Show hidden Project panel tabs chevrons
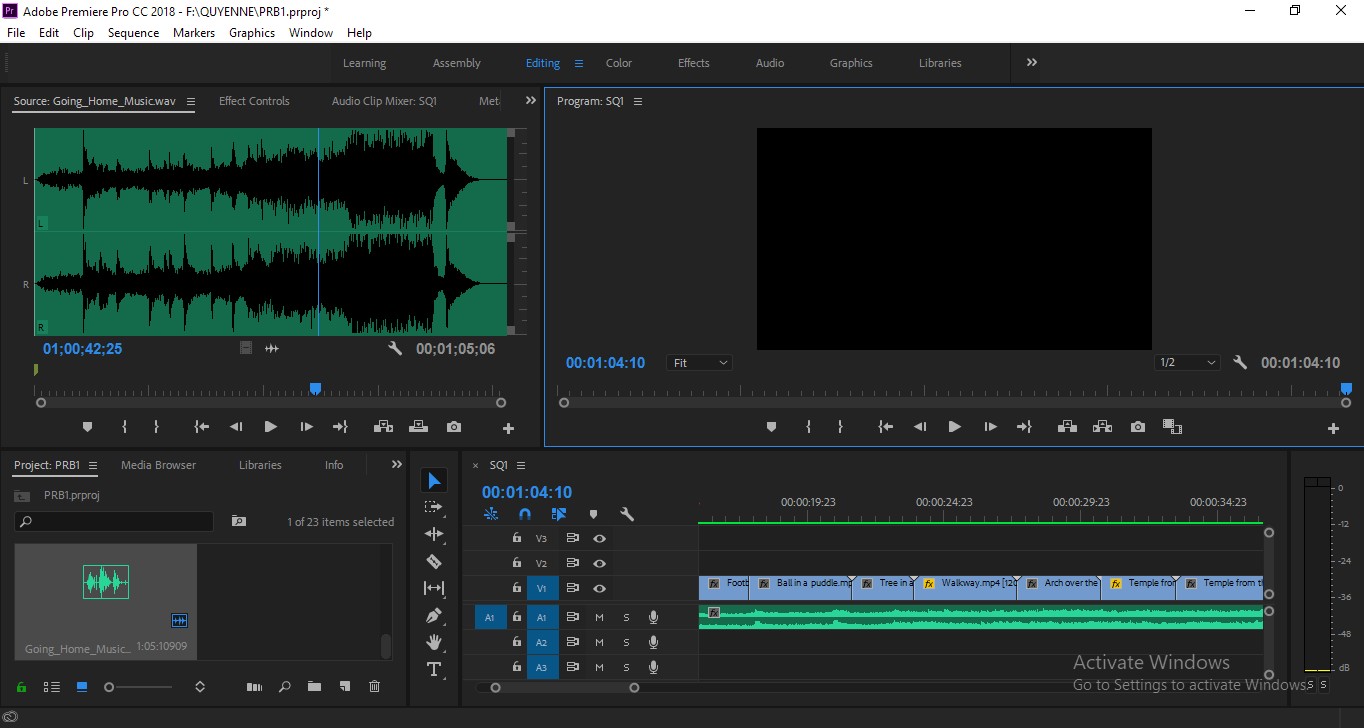 (397, 465)
